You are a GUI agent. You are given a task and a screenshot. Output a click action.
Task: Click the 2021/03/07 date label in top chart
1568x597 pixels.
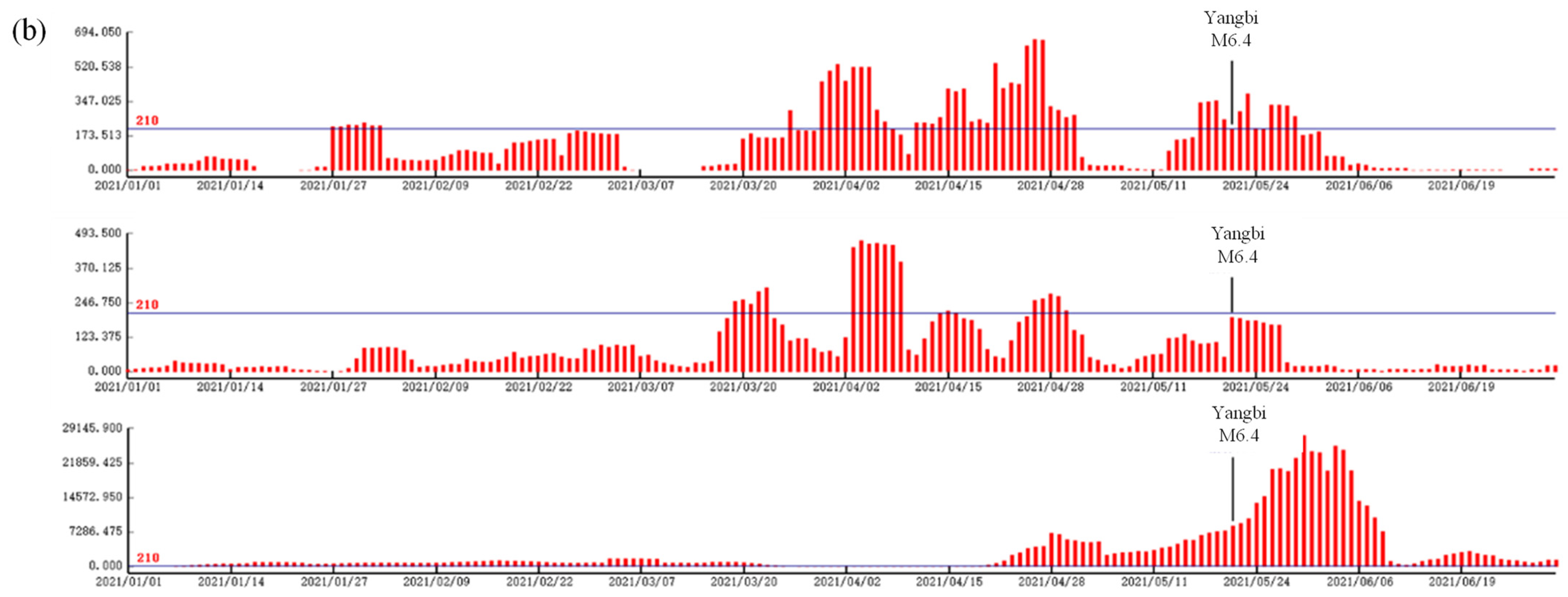click(x=640, y=185)
